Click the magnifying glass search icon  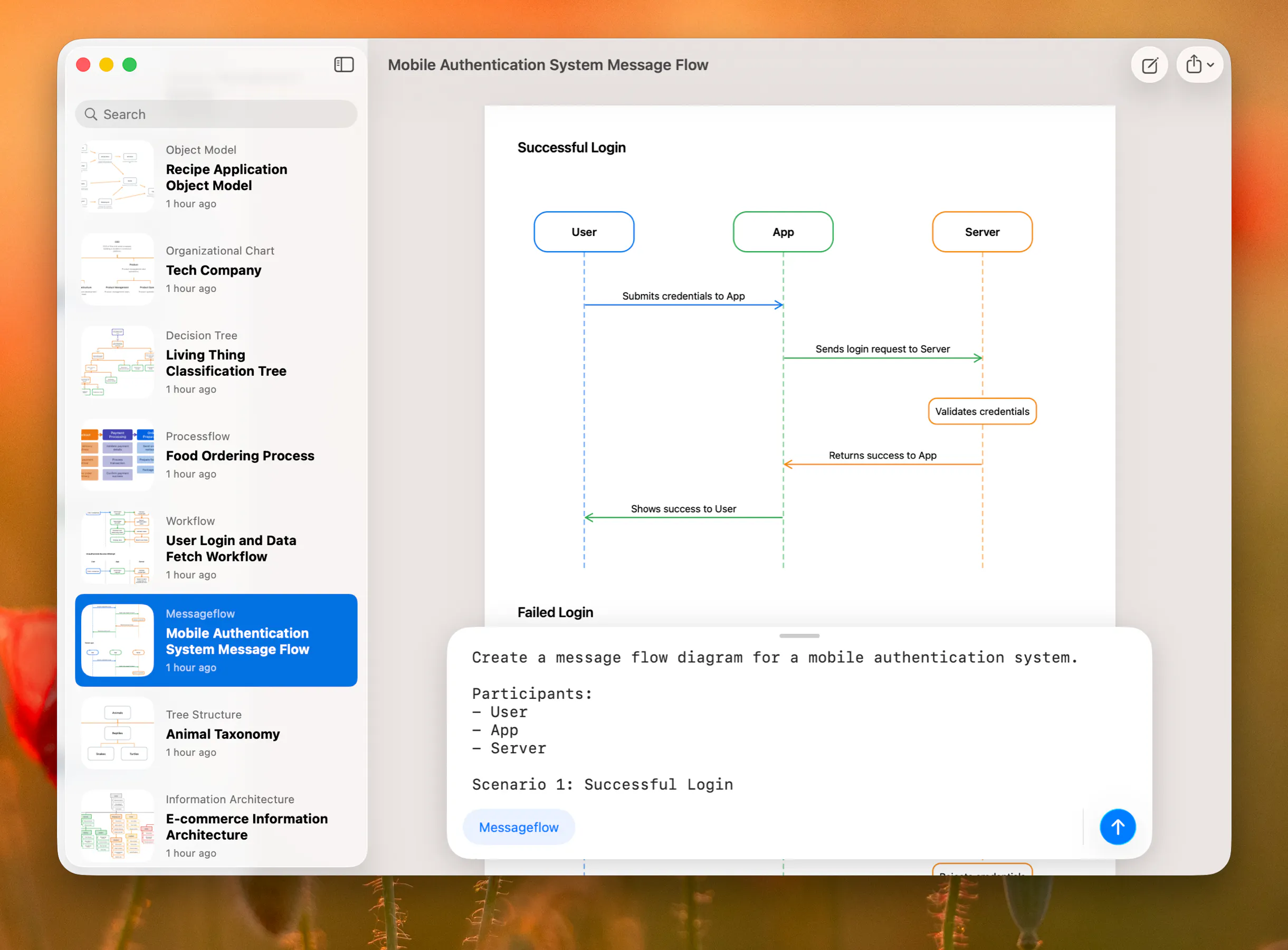(x=91, y=114)
